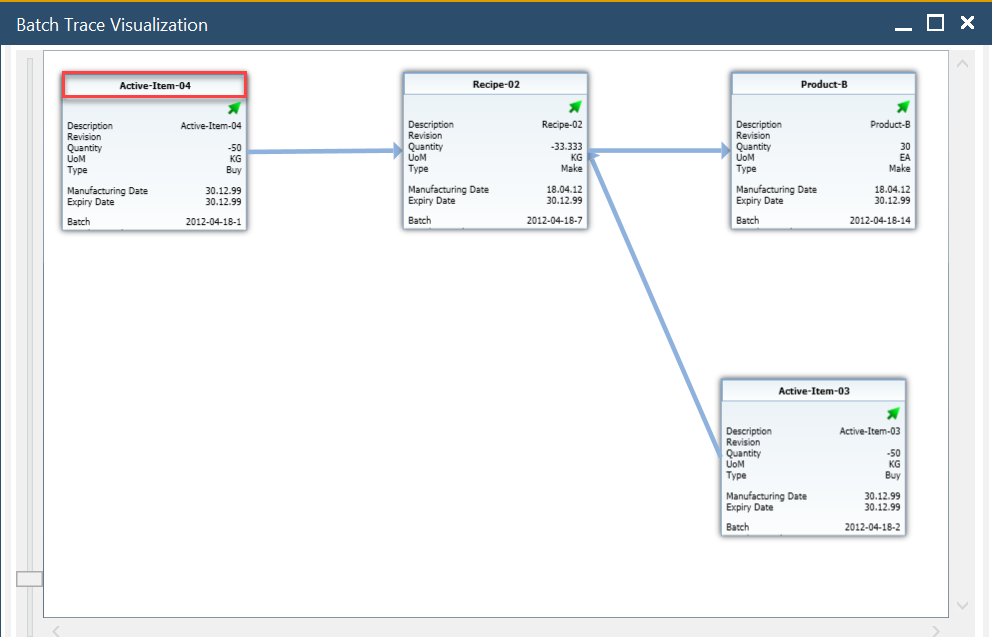Minimize the Batch Trace Visualization window
This screenshot has width=992, height=637.
(904, 24)
